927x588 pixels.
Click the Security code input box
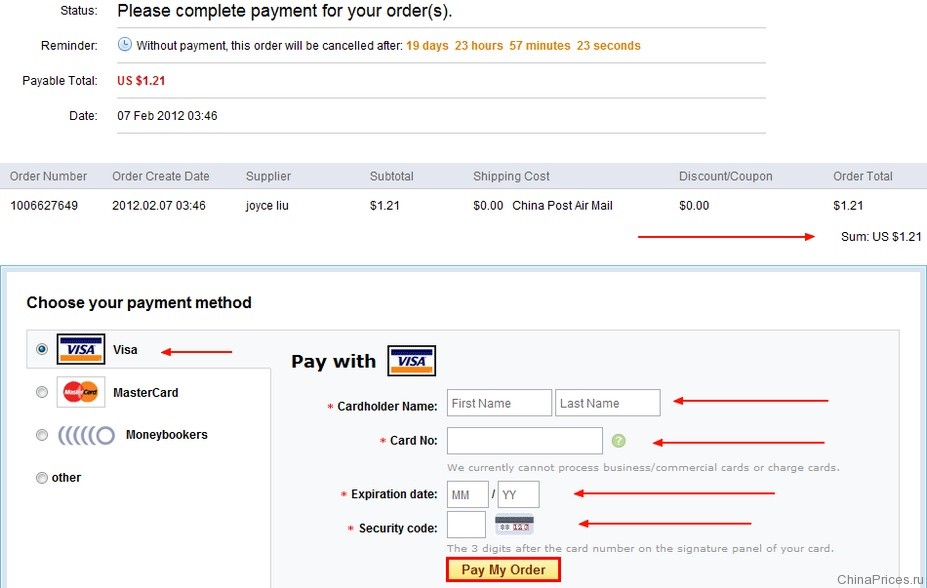click(466, 525)
